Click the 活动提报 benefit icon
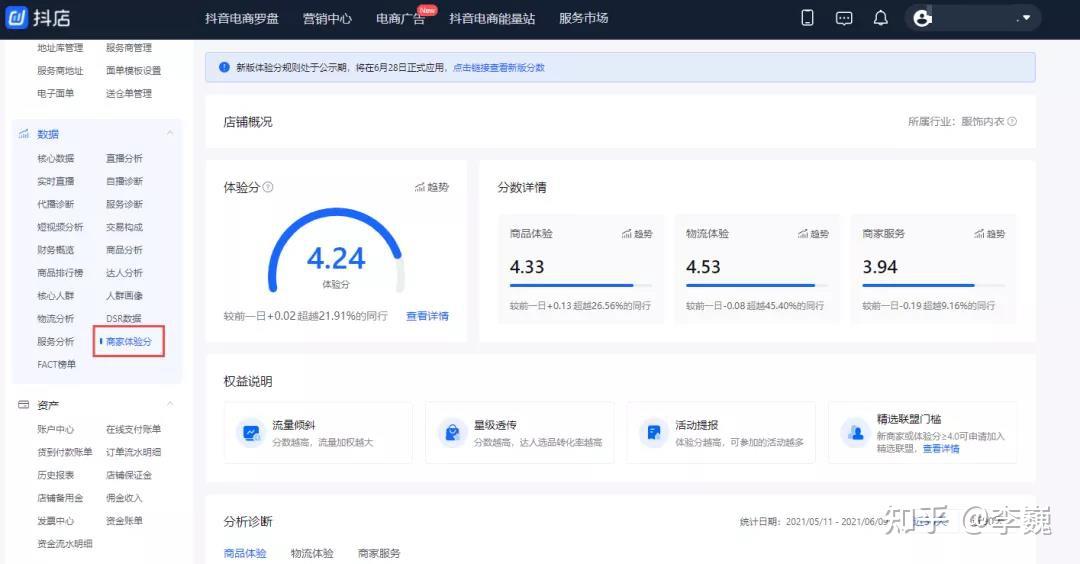Image resolution: width=1080 pixels, height=564 pixels. (x=654, y=432)
